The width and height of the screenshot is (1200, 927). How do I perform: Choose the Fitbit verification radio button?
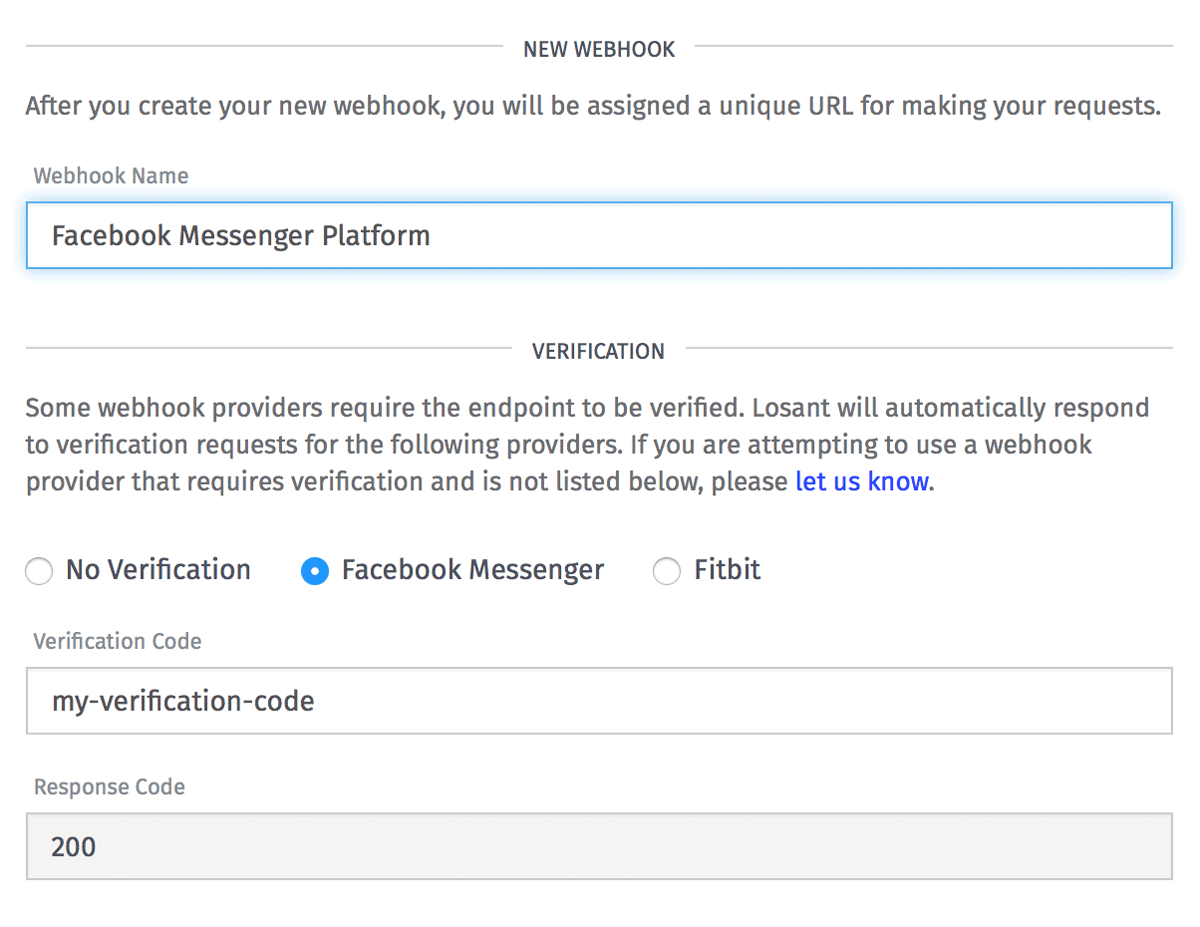[x=666, y=572]
